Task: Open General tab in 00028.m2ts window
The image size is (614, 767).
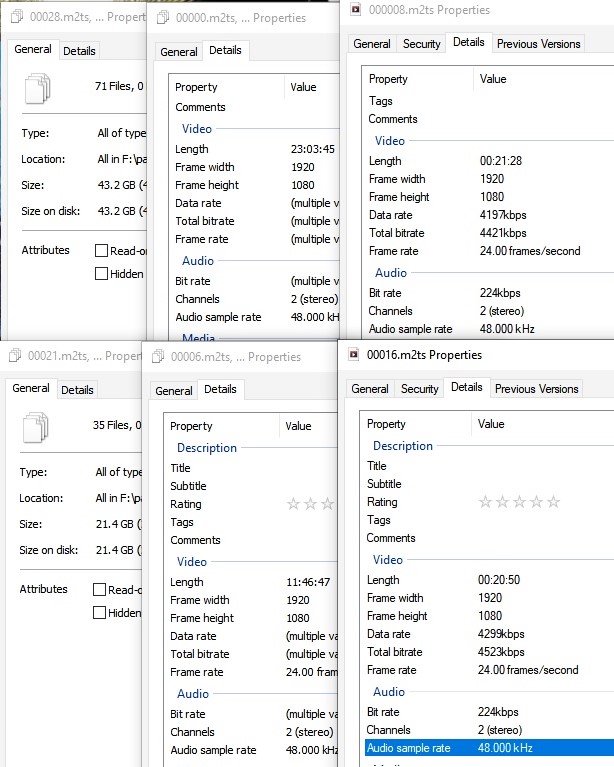Action: click(33, 49)
